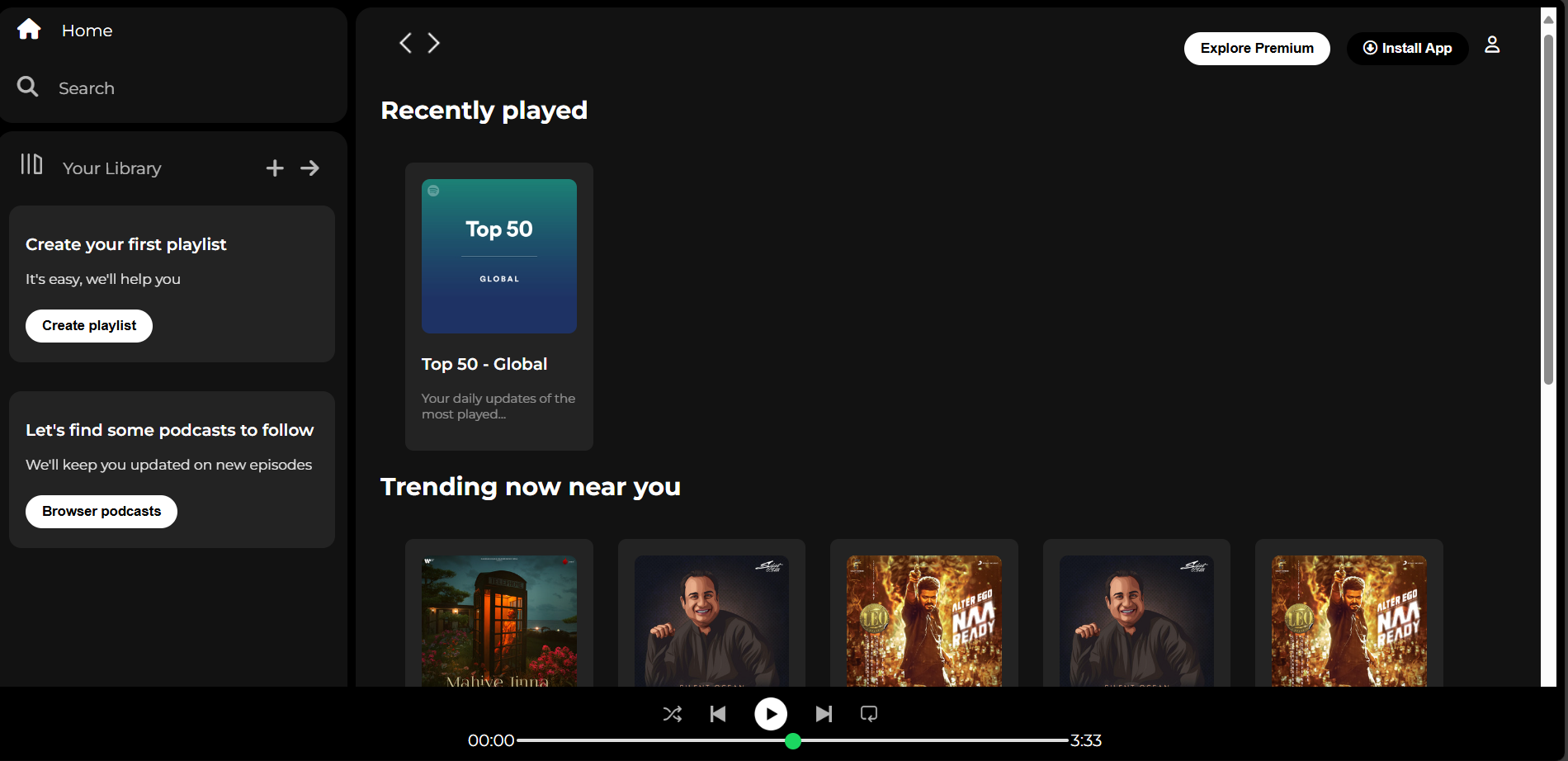The width and height of the screenshot is (1568, 761).
Task: Click 'Your daily updates of the most played...' description
Action: pos(498,406)
